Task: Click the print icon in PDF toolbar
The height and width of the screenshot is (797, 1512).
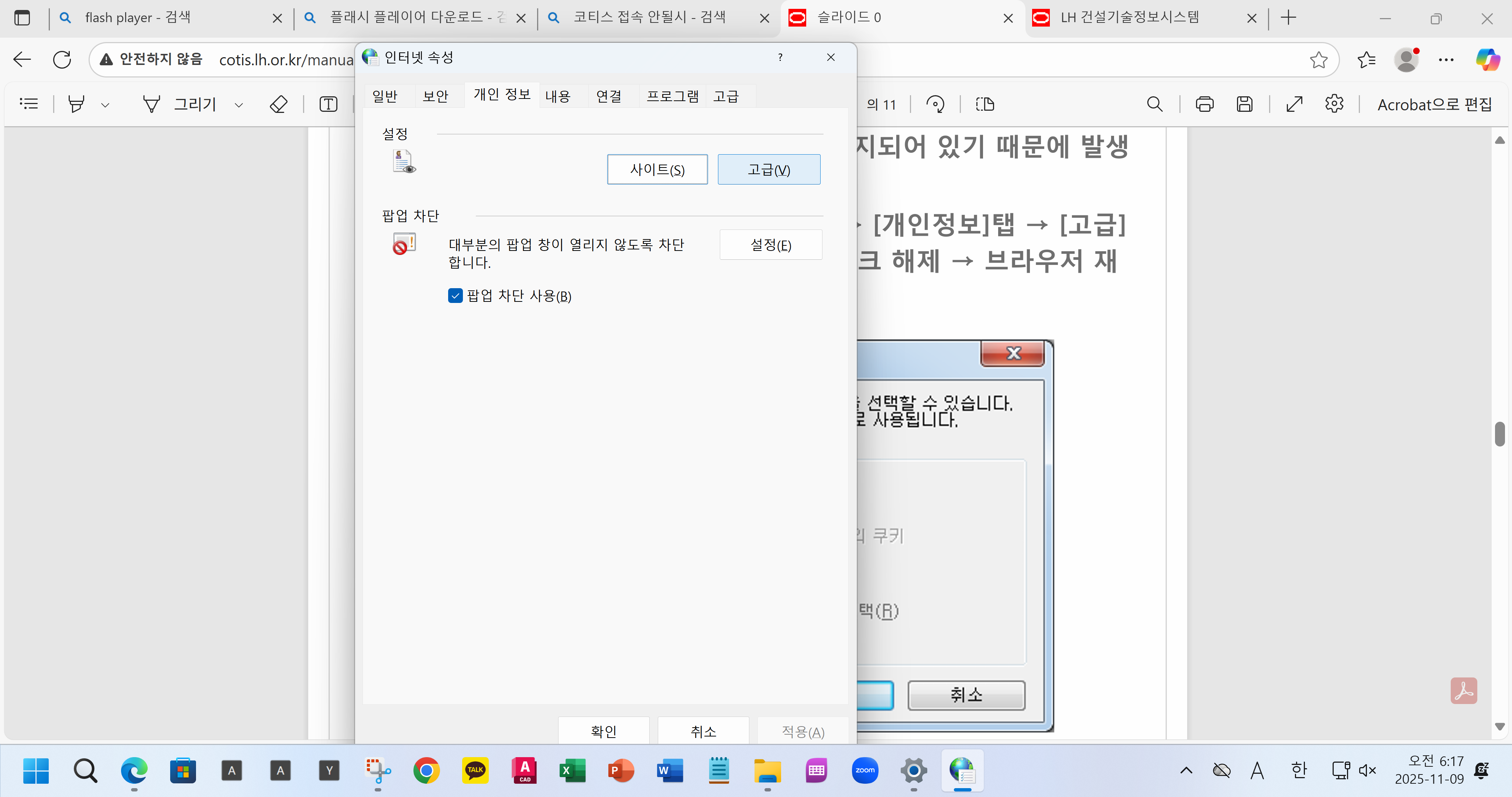Action: point(1205,104)
